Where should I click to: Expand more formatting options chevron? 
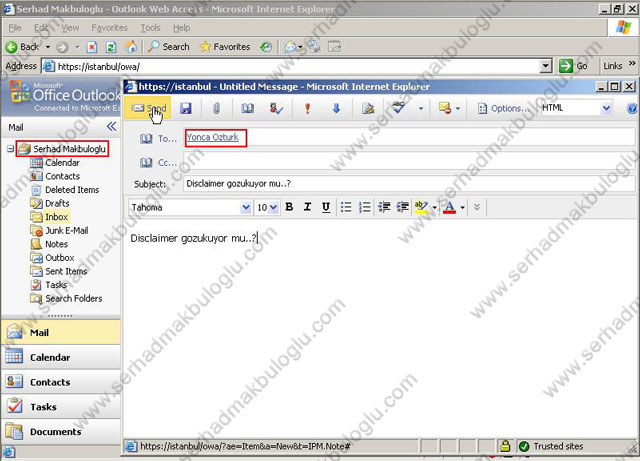click(x=477, y=207)
